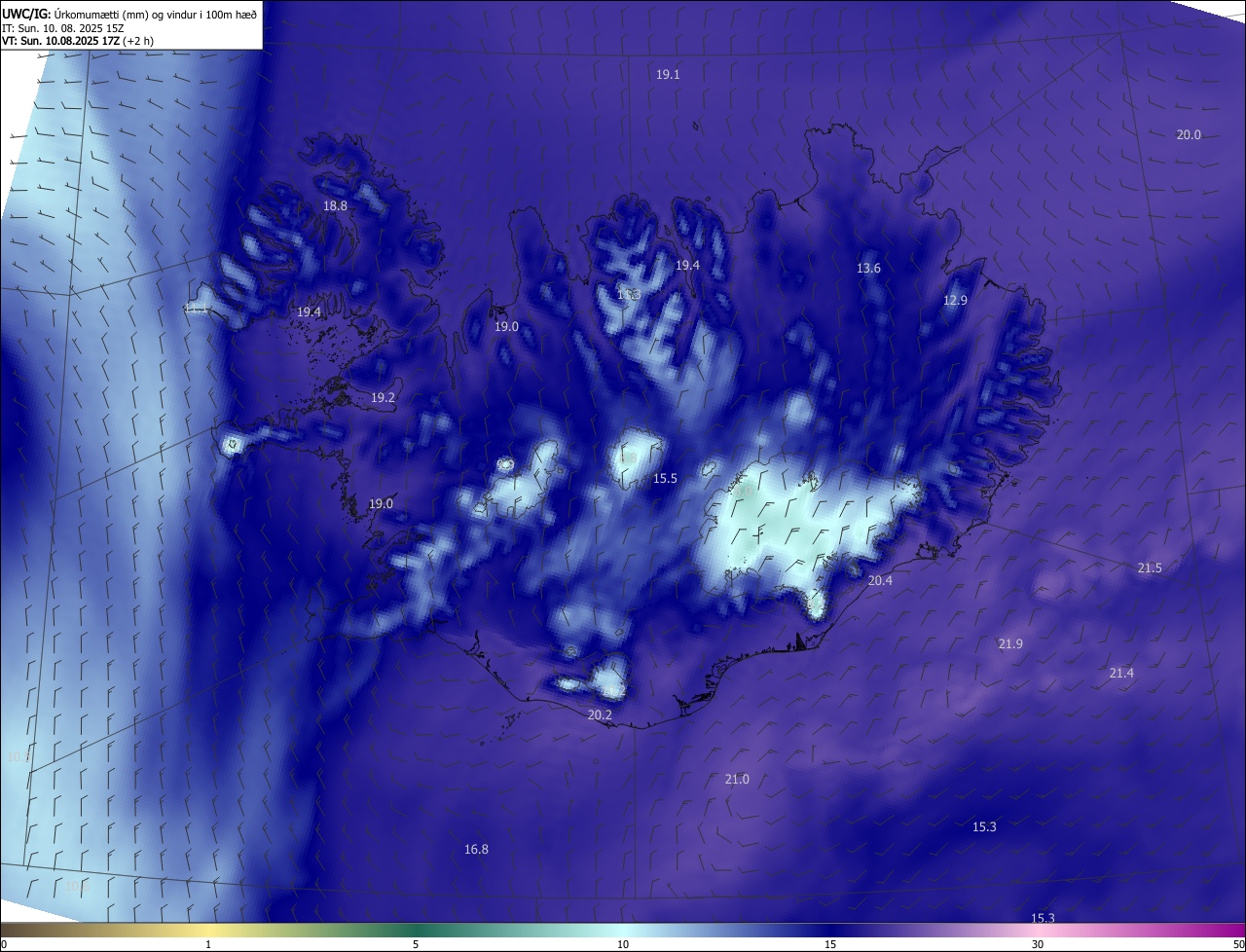Click the 5 label on the color scale
The width and height of the screenshot is (1246, 952).
pos(416,944)
